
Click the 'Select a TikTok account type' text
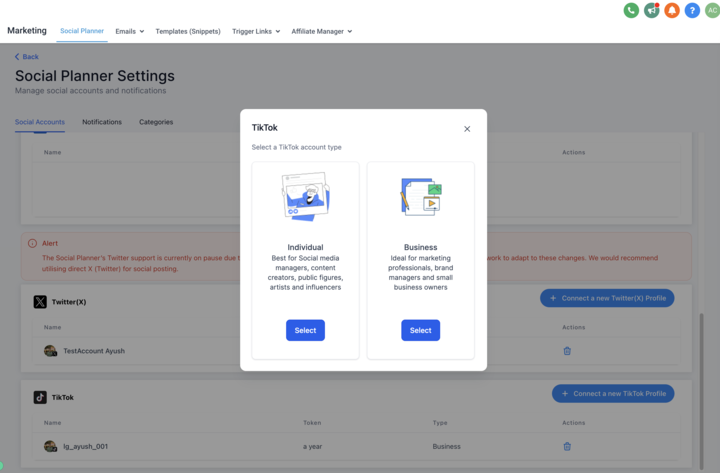click(x=296, y=147)
